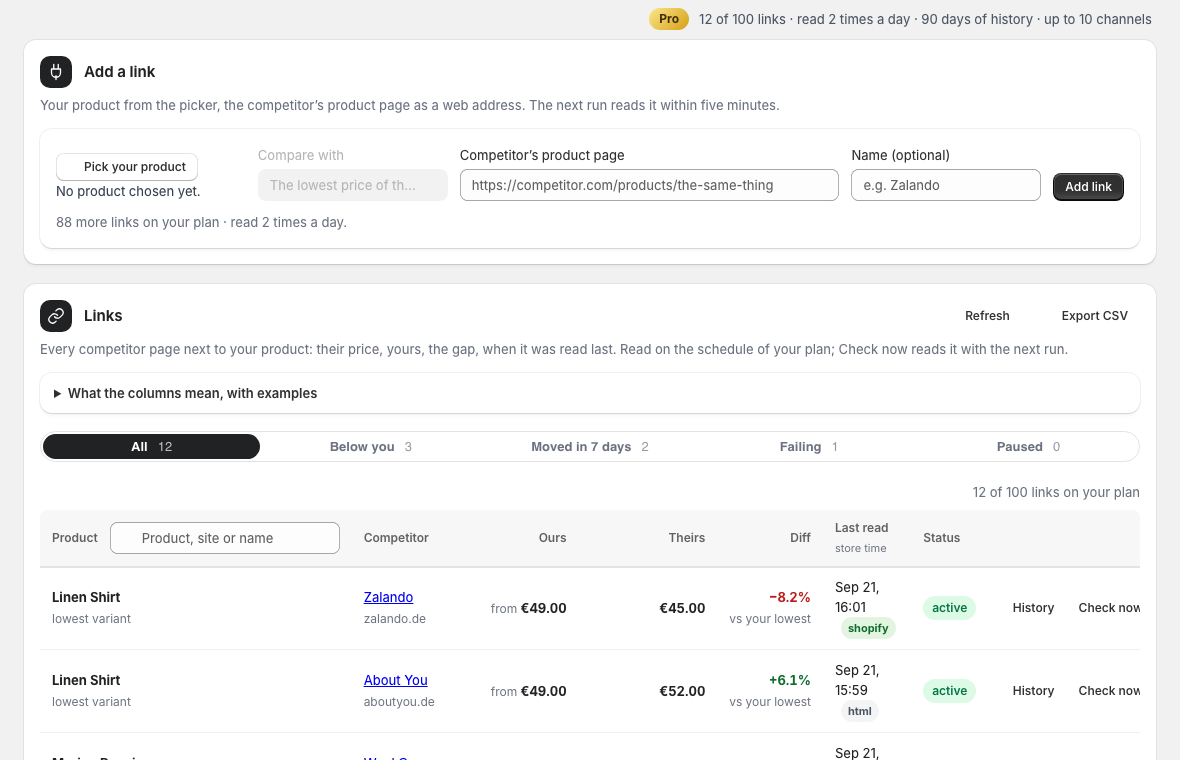Switch to the Below you tab
1180x760 pixels.
click(370, 447)
